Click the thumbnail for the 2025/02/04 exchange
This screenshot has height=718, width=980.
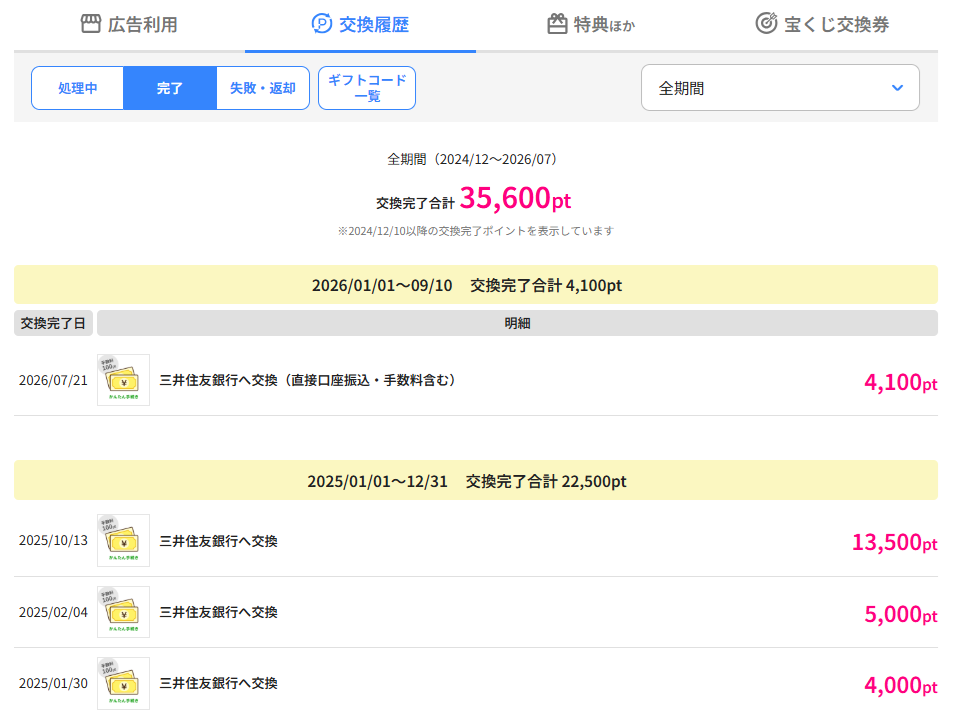(123, 612)
